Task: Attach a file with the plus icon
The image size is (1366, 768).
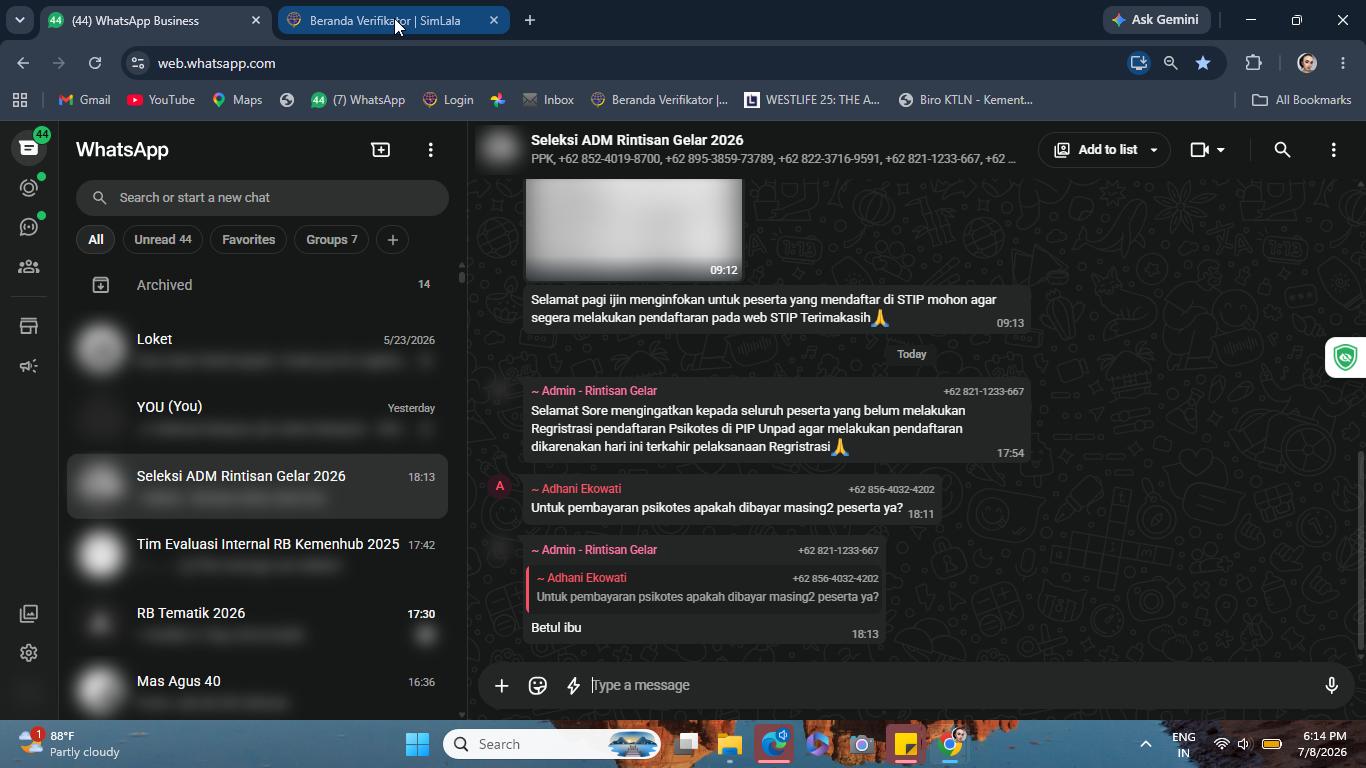Action: pos(502,685)
